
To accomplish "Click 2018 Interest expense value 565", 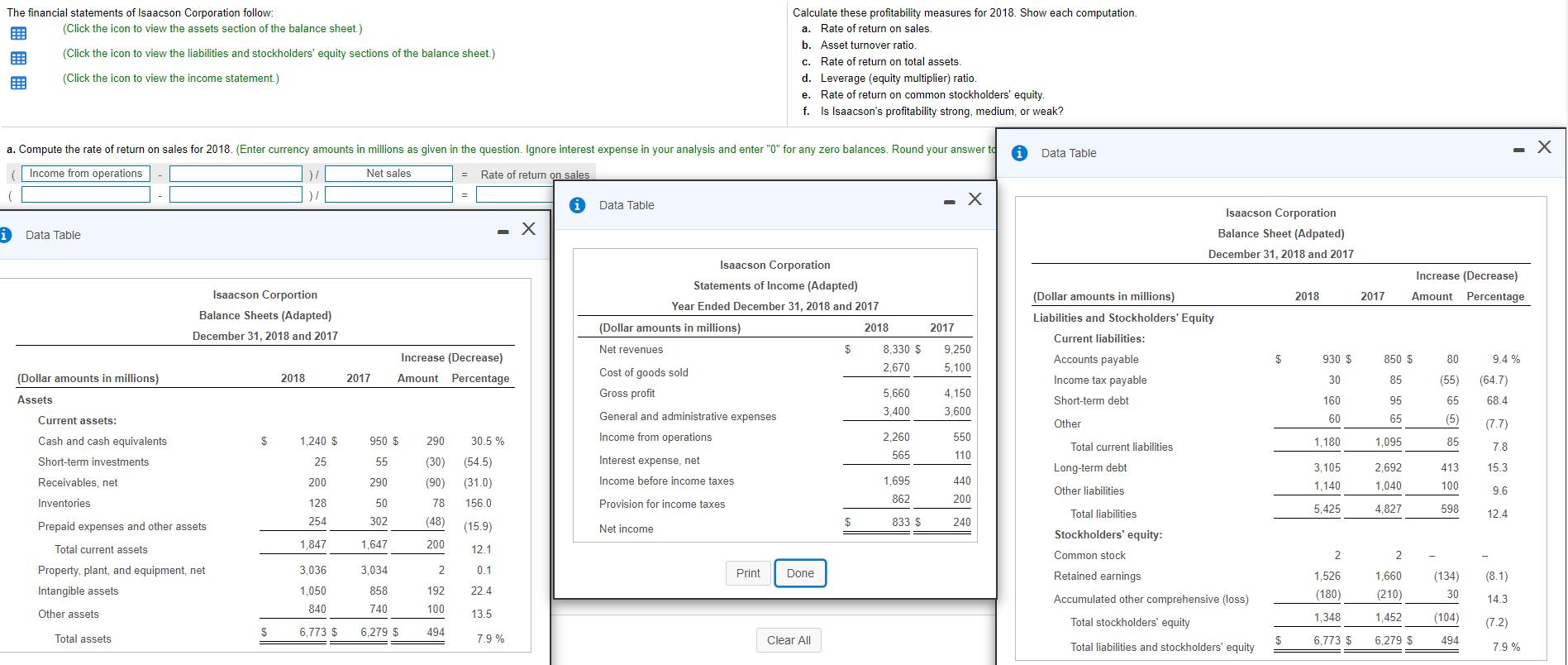I will tap(901, 455).
